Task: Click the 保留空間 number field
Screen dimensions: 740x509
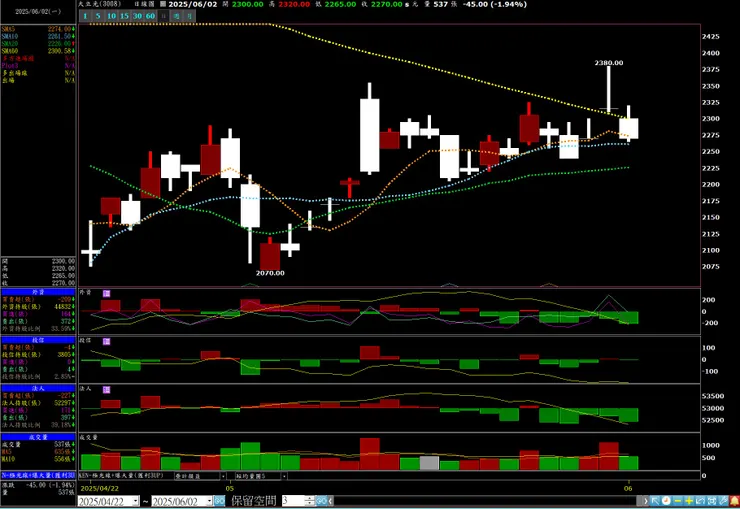Action: point(293,501)
